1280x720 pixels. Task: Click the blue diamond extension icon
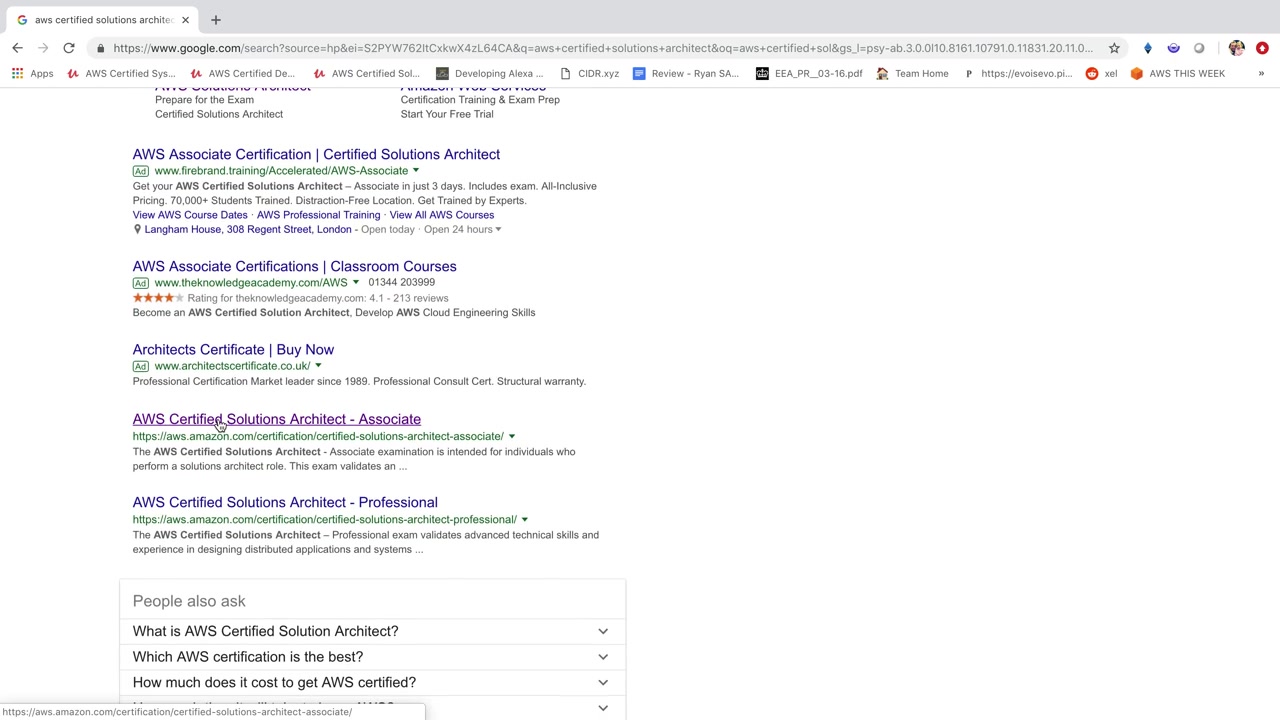(1148, 48)
